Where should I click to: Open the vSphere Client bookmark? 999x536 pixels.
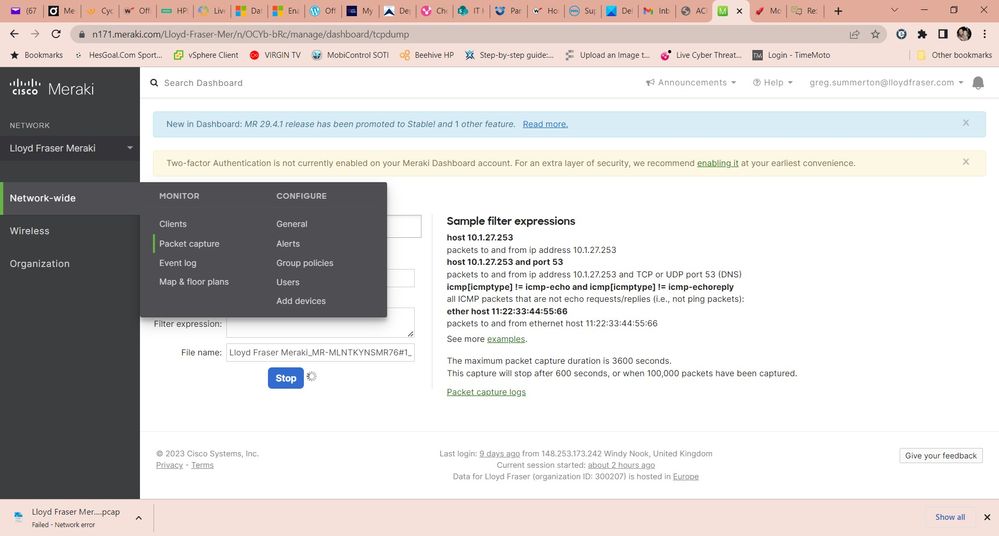pos(206,55)
